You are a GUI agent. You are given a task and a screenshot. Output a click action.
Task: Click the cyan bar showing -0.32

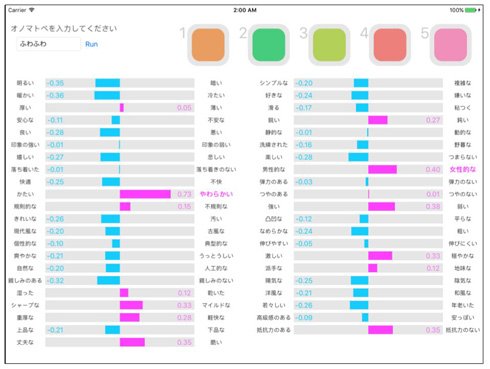109,280
